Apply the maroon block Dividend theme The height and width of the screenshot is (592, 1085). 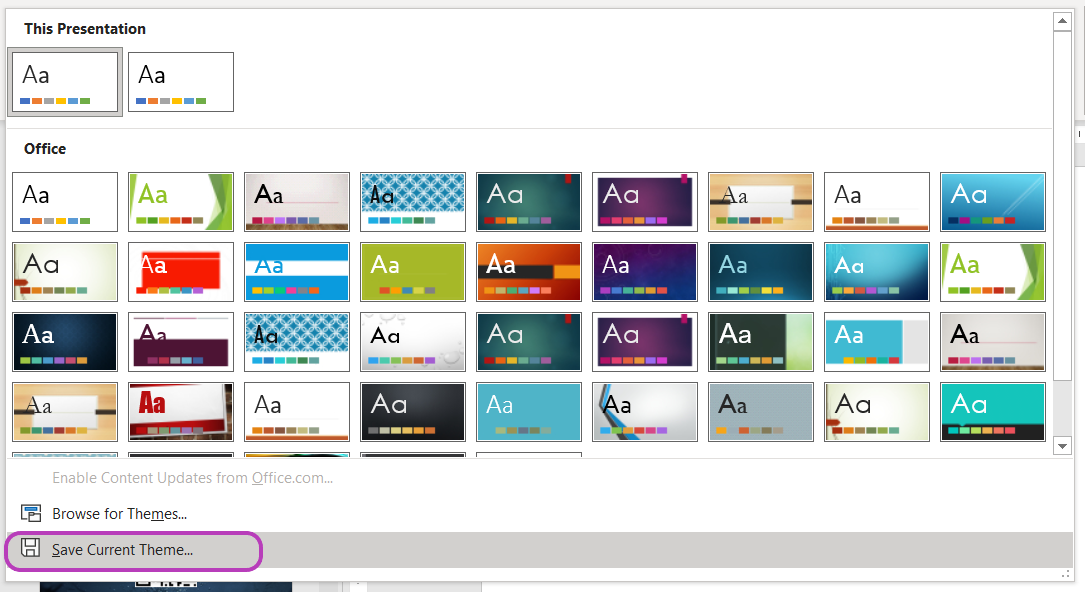click(x=181, y=342)
